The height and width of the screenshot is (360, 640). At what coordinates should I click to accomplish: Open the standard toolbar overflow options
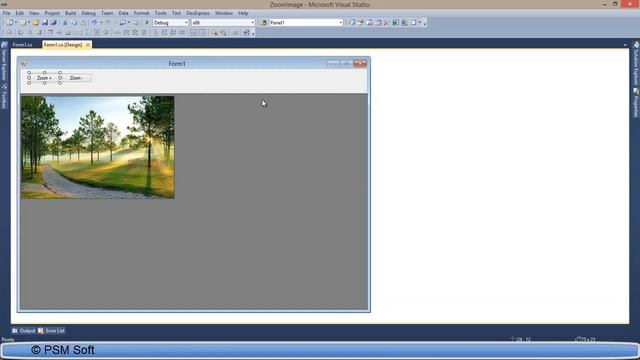[x=424, y=23]
